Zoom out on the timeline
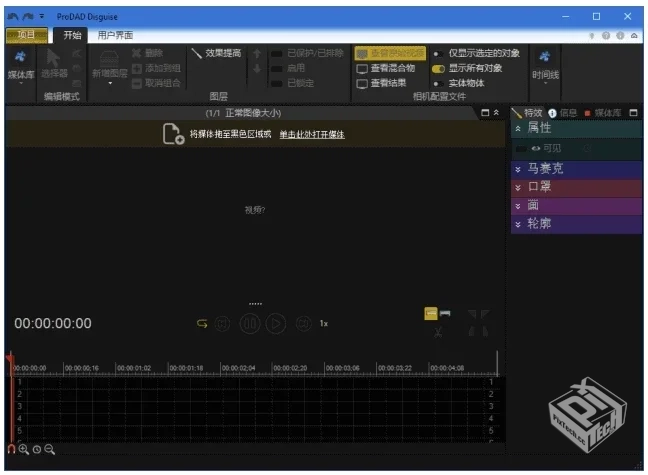This screenshot has height=475, width=648. coord(50,449)
